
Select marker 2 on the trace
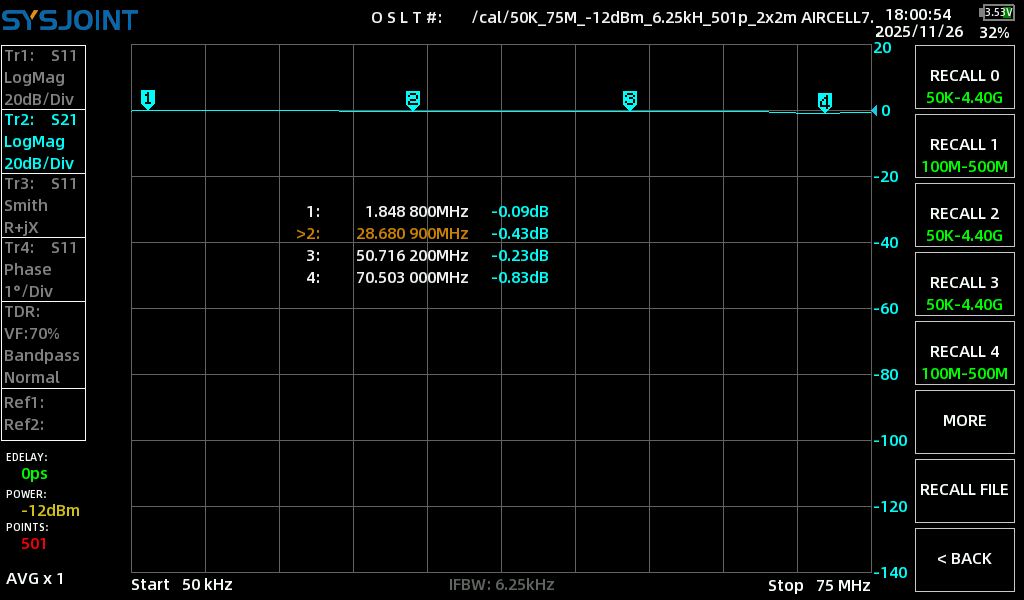412,99
